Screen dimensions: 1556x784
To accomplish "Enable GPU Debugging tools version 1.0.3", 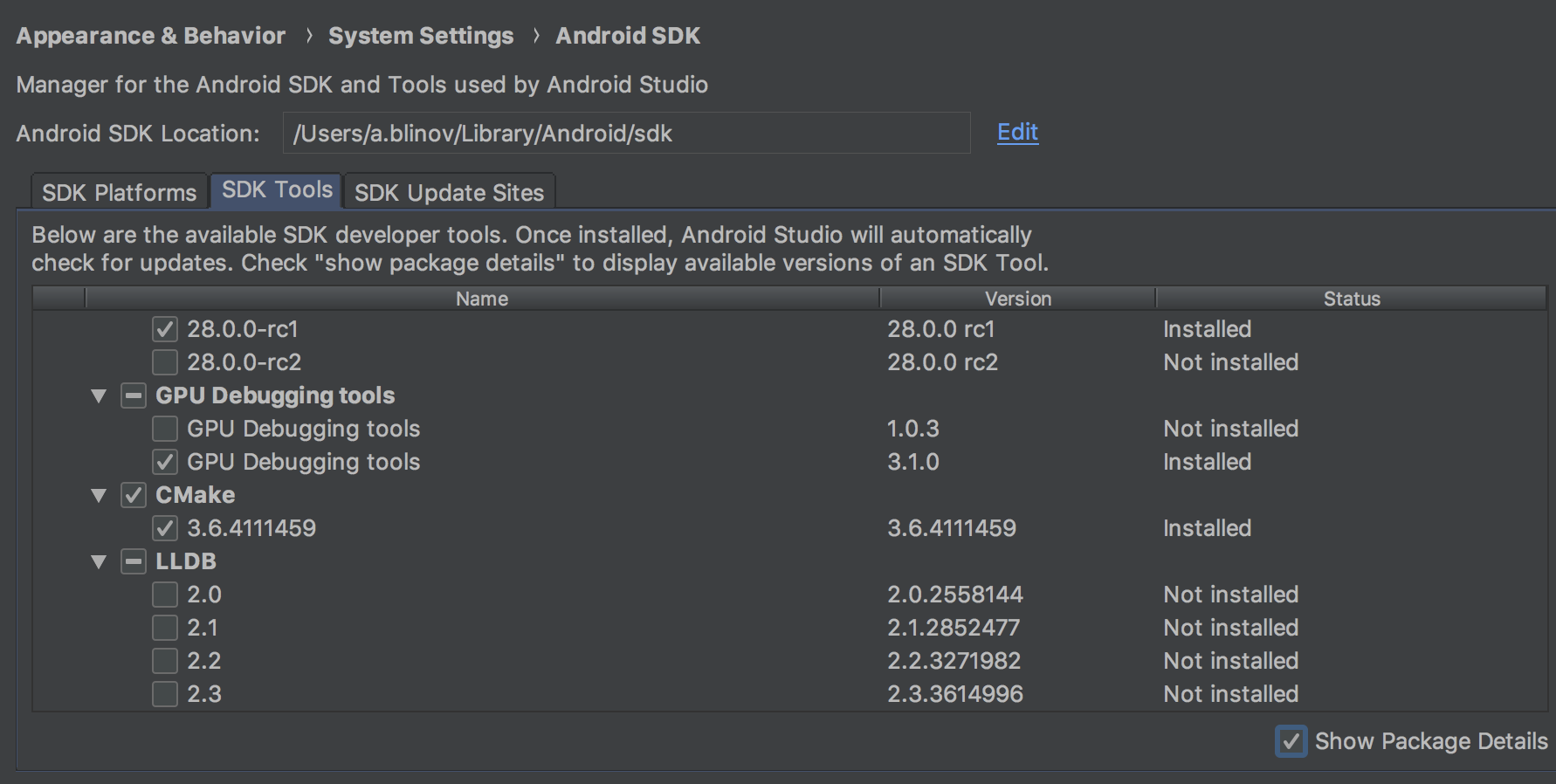I will pos(165,429).
